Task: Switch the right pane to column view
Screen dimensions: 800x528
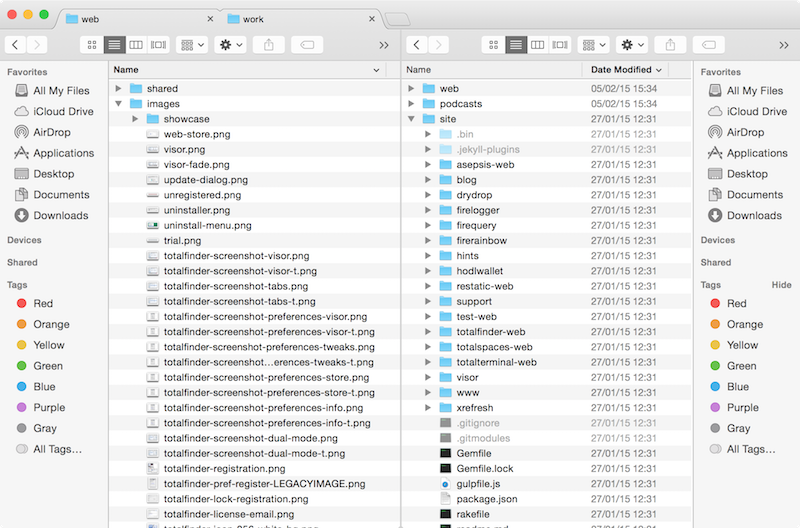Action: tap(538, 45)
